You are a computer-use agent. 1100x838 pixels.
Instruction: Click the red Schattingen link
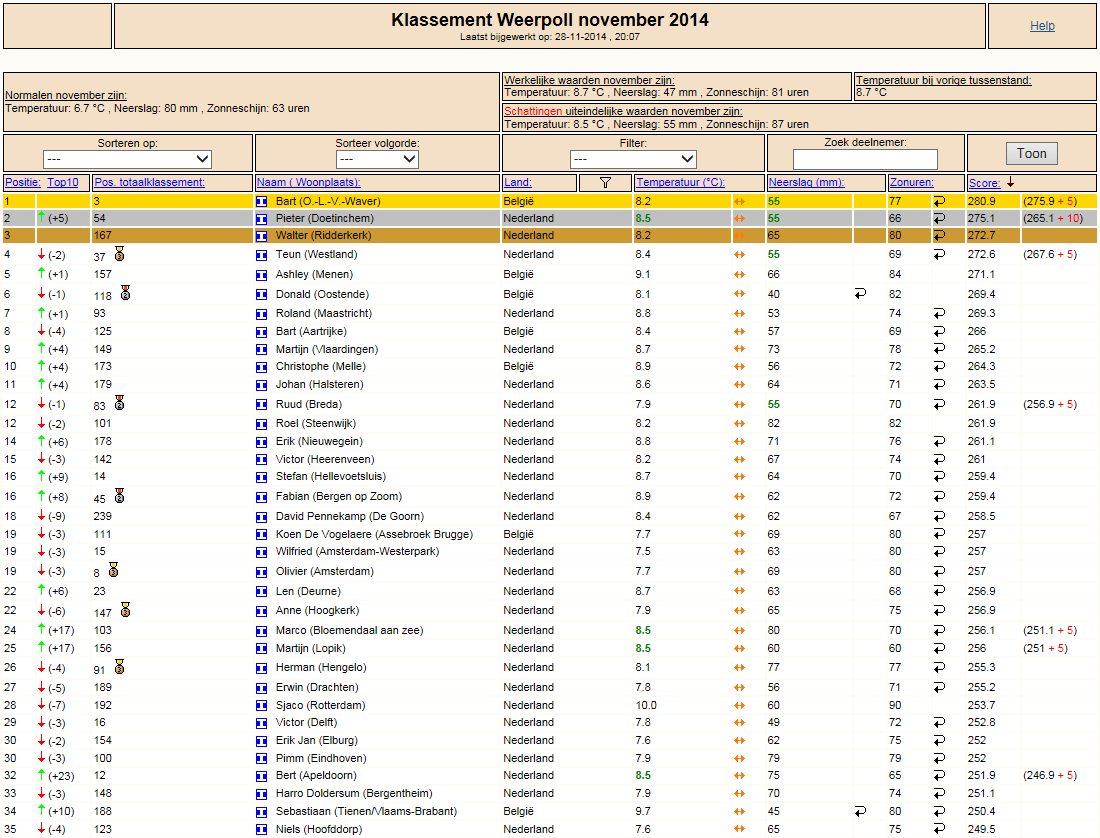click(x=533, y=111)
